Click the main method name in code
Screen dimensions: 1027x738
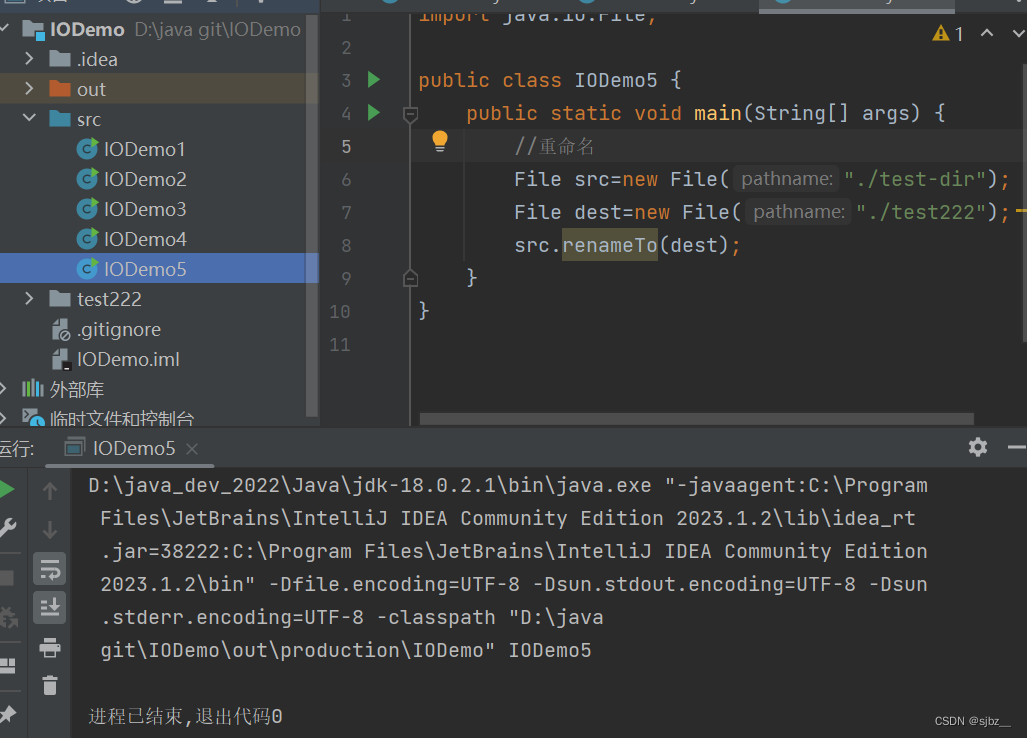pos(718,113)
